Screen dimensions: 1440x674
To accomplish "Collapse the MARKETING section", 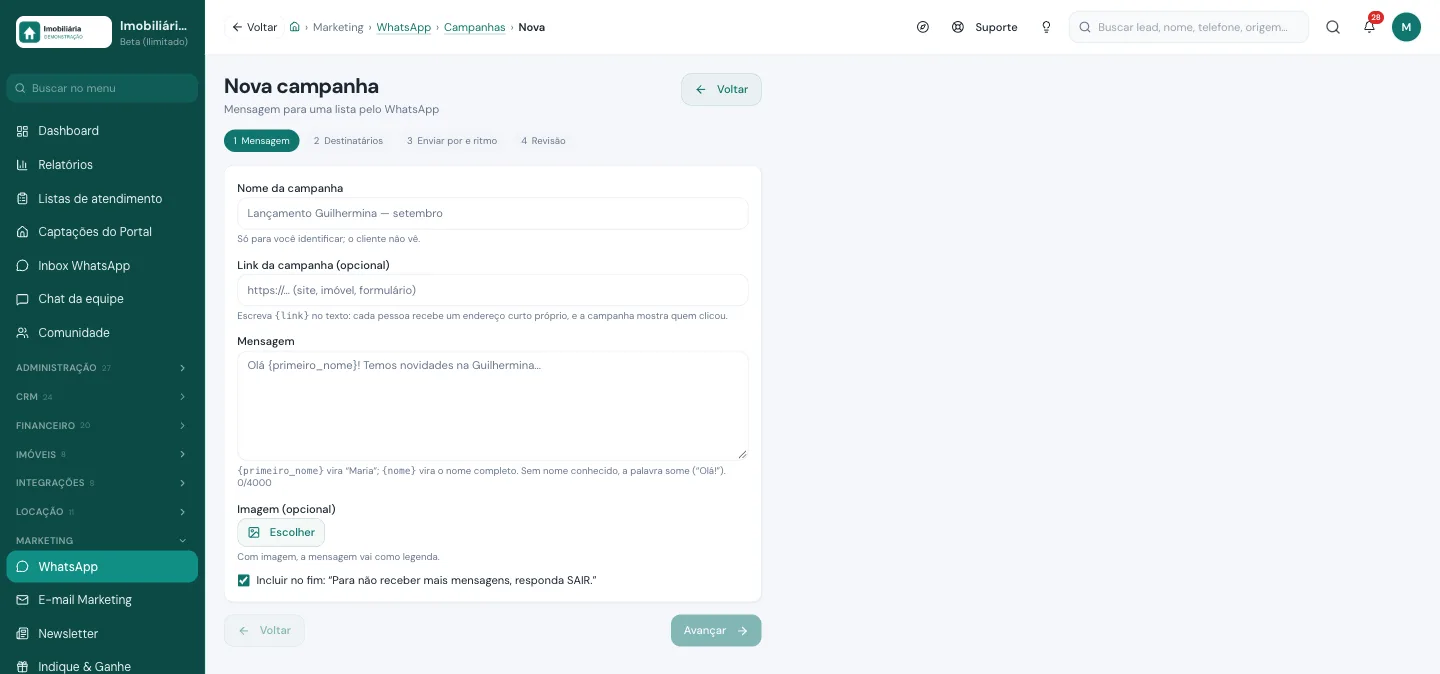I will click(x=102, y=541).
